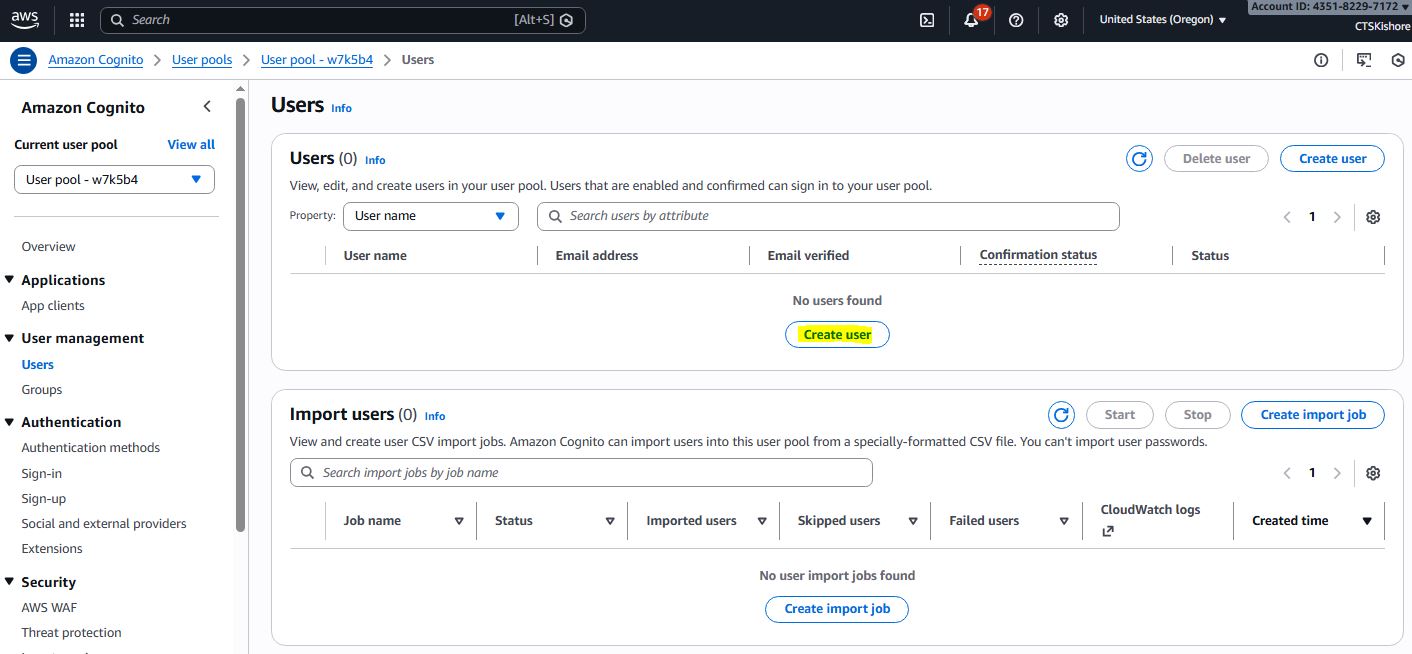Click the highlighted Create user button
Screen dimensions: 1412x654
click(x=837, y=335)
